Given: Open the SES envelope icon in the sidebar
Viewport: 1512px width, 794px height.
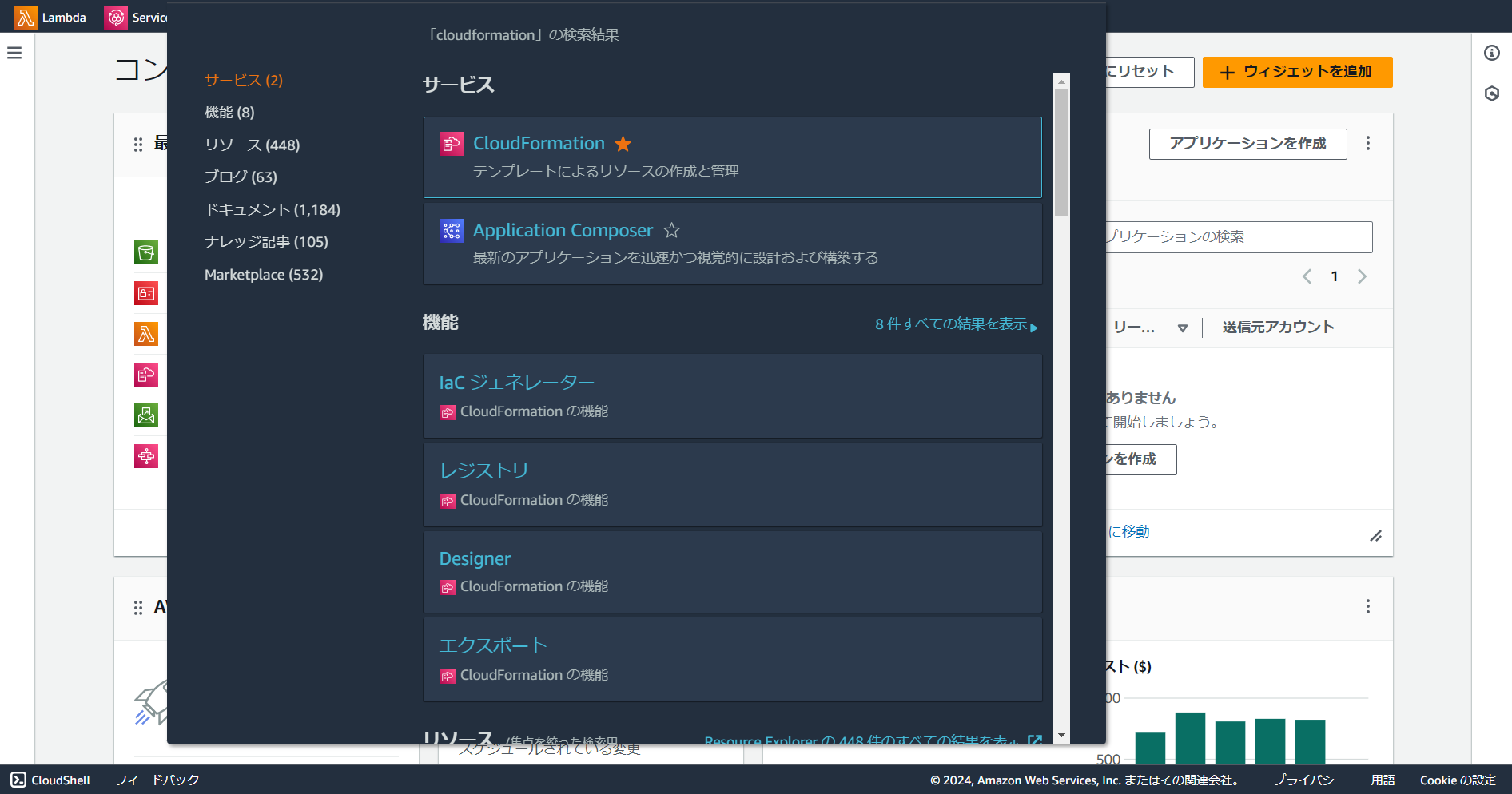Looking at the screenshot, I should tap(146, 415).
